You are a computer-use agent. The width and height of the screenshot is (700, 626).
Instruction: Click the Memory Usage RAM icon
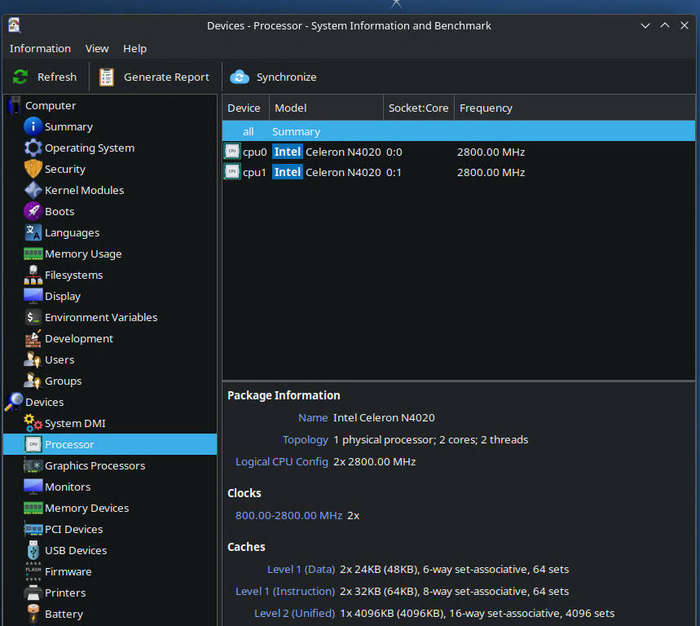33,254
